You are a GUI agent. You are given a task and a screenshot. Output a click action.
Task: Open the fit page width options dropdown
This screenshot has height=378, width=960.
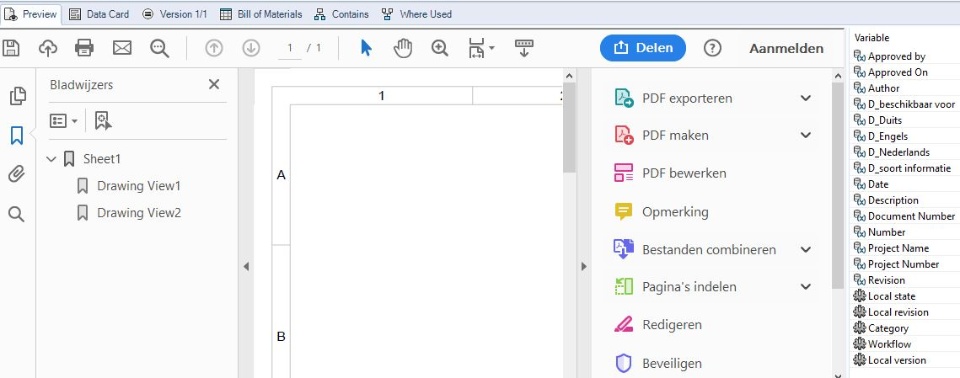(481, 48)
